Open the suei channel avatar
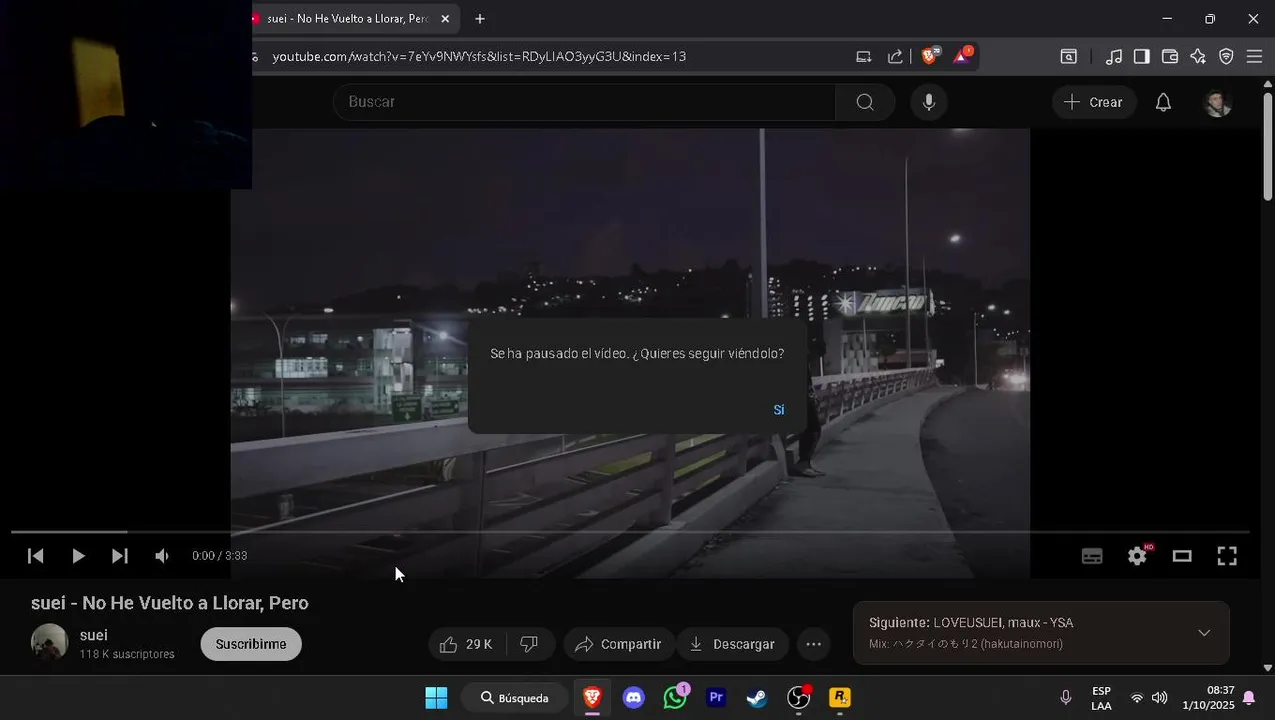The height and width of the screenshot is (720, 1275). 50,643
